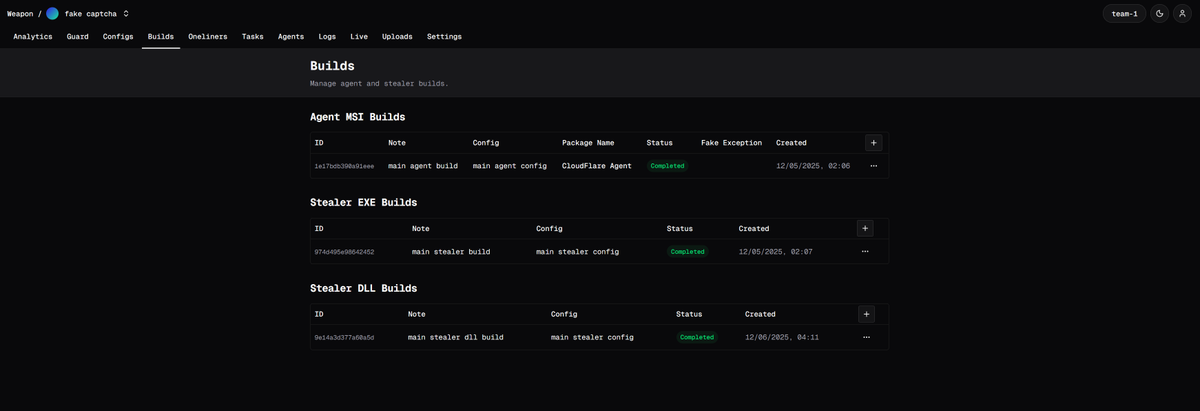Click Completed badge in Stealer DLL row
This screenshot has width=1200, height=411.
point(697,337)
